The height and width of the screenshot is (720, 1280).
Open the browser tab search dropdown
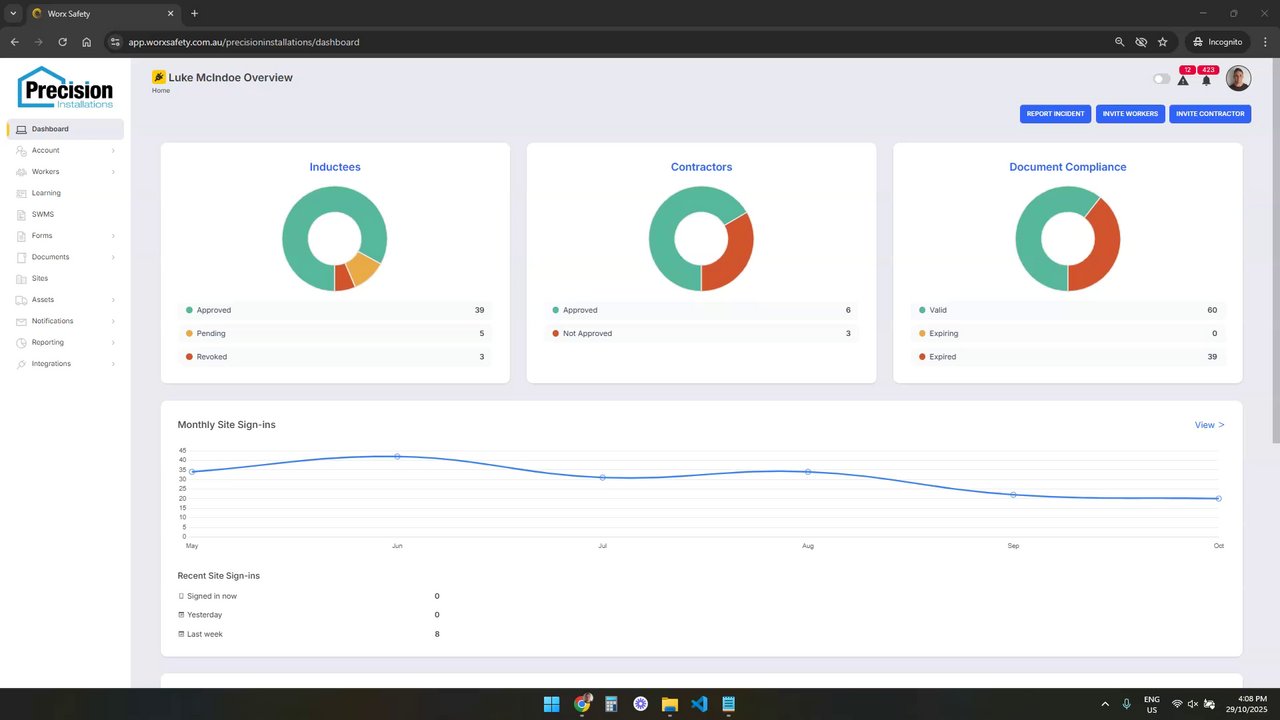click(13, 13)
